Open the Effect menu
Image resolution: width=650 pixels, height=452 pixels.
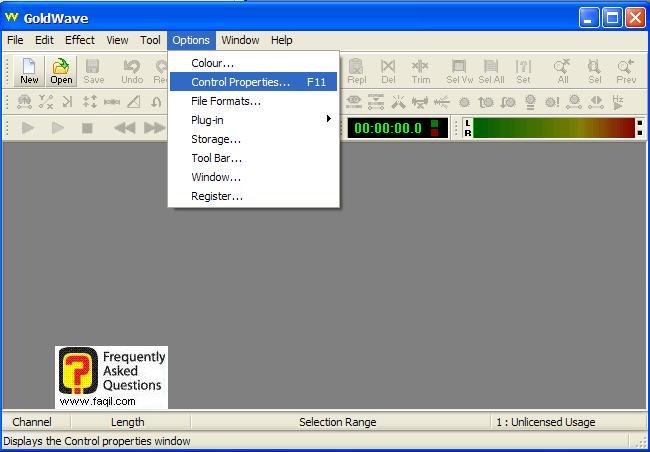pyautogui.click(x=80, y=40)
